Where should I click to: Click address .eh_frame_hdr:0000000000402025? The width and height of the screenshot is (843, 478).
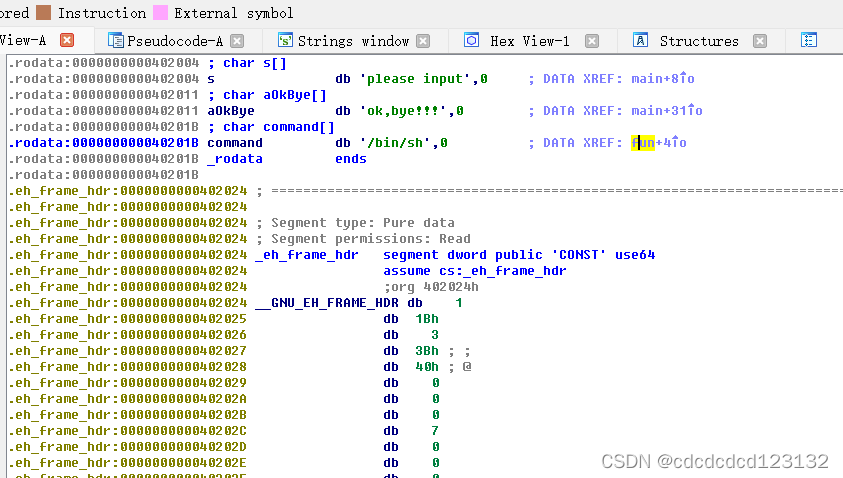pos(127,319)
